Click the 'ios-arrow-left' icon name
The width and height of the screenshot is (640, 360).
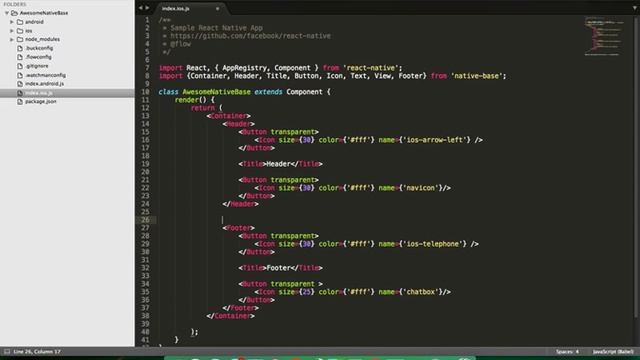435,140
